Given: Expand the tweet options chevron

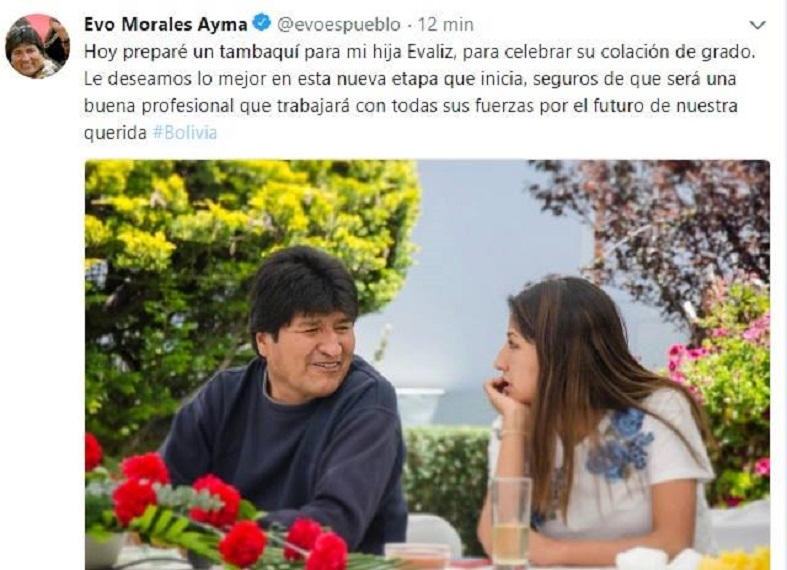Looking at the screenshot, I should [757, 24].
